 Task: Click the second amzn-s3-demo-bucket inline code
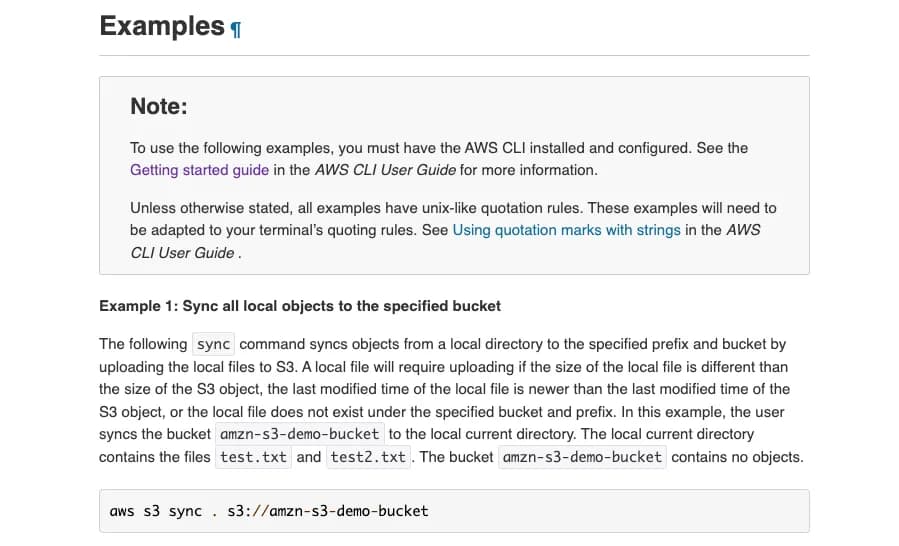[582, 457]
